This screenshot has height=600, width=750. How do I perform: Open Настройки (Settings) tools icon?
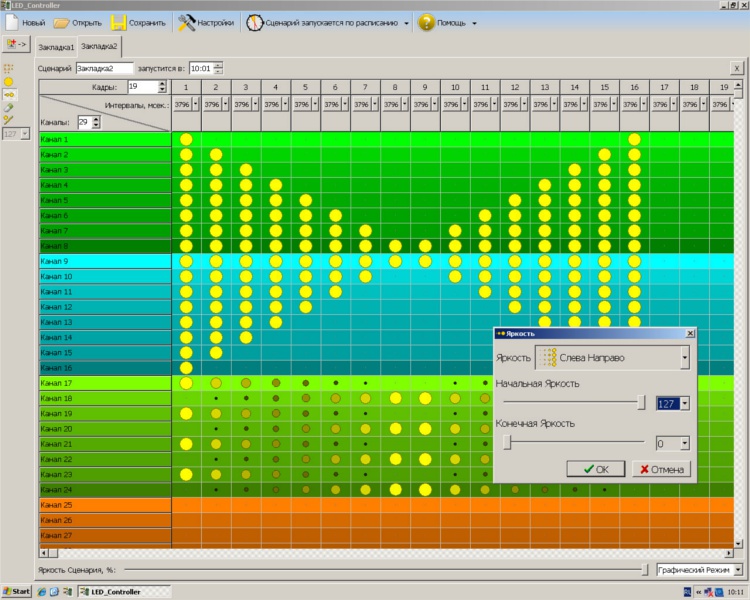click(x=187, y=22)
